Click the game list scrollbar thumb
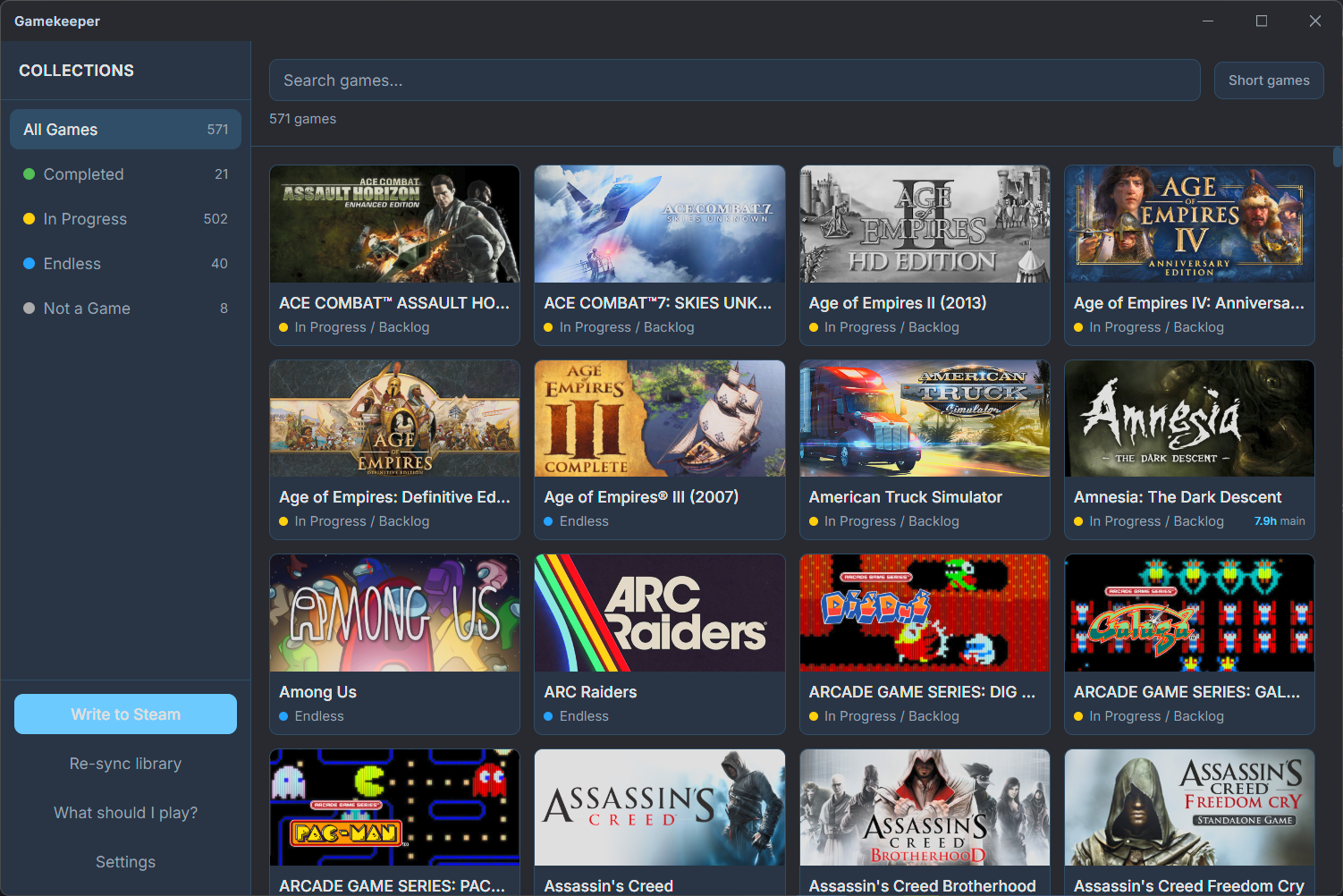The height and width of the screenshot is (896, 1343). pos(1338,156)
